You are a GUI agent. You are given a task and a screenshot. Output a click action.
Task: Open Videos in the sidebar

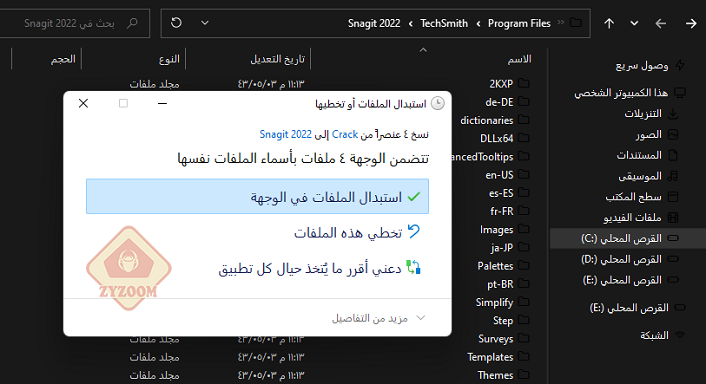pos(632,217)
